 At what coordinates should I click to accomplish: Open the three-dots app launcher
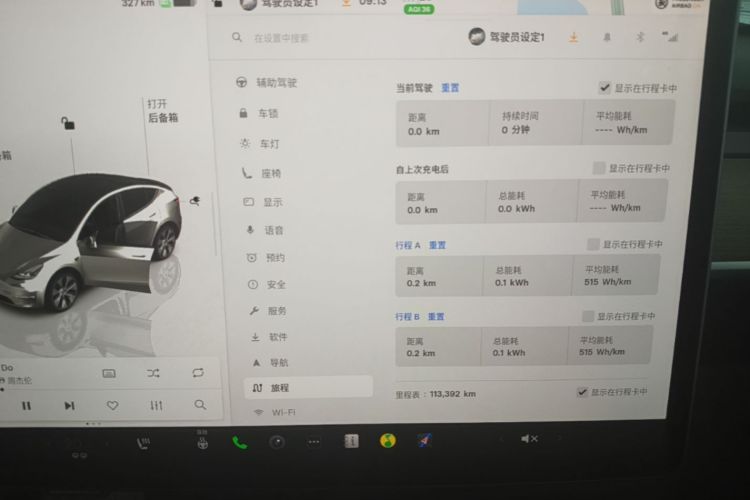[x=314, y=442]
